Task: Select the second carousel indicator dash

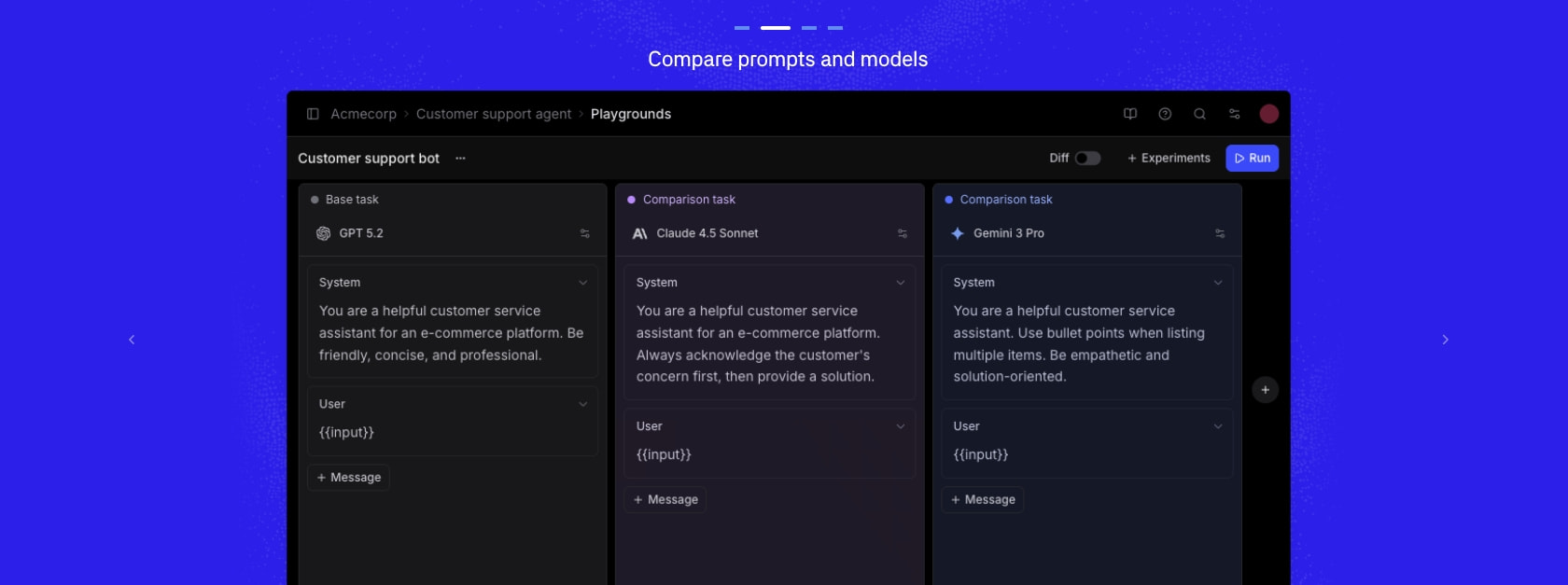Action: 776,28
